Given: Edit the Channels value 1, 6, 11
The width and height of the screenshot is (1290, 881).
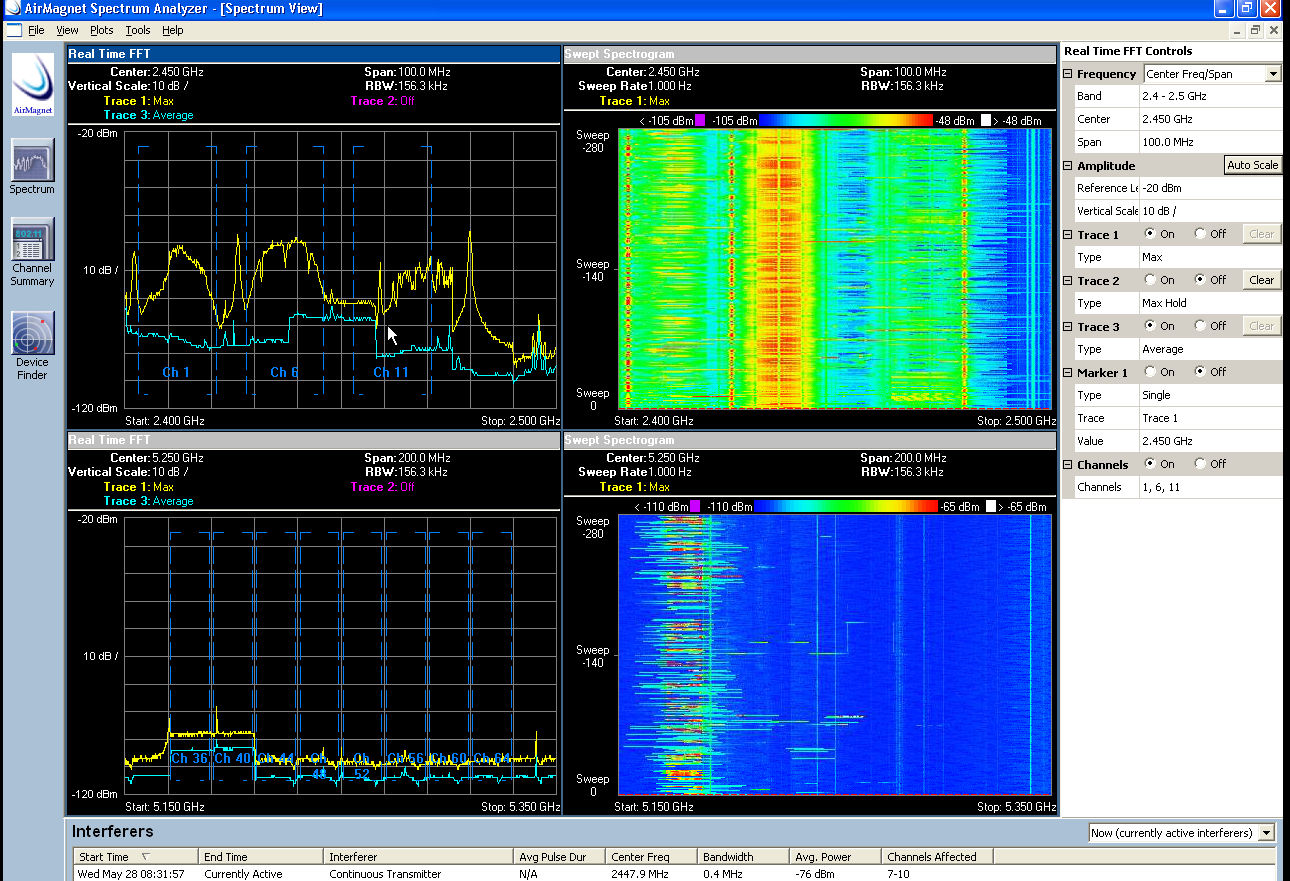Looking at the screenshot, I should tap(1210, 487).
